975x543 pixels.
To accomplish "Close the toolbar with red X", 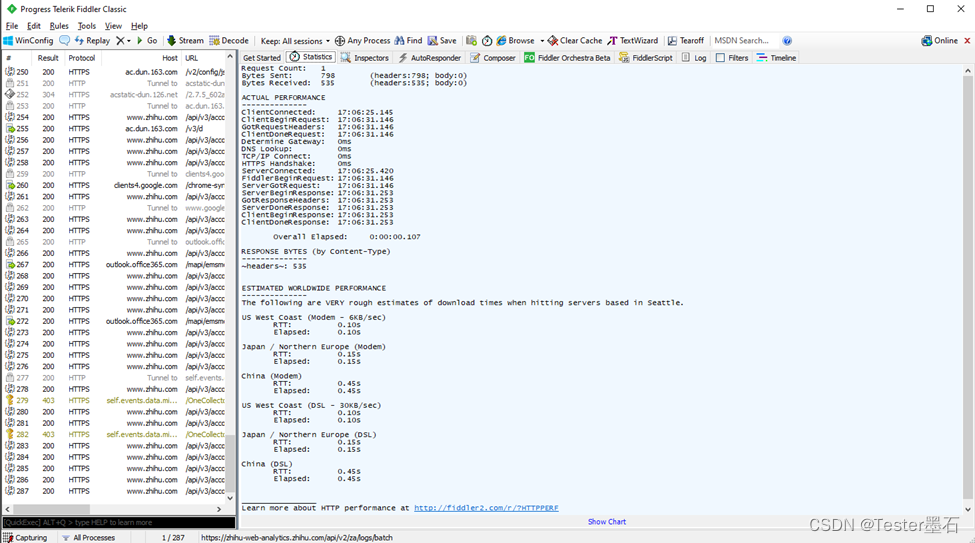I will coord(967,40).
